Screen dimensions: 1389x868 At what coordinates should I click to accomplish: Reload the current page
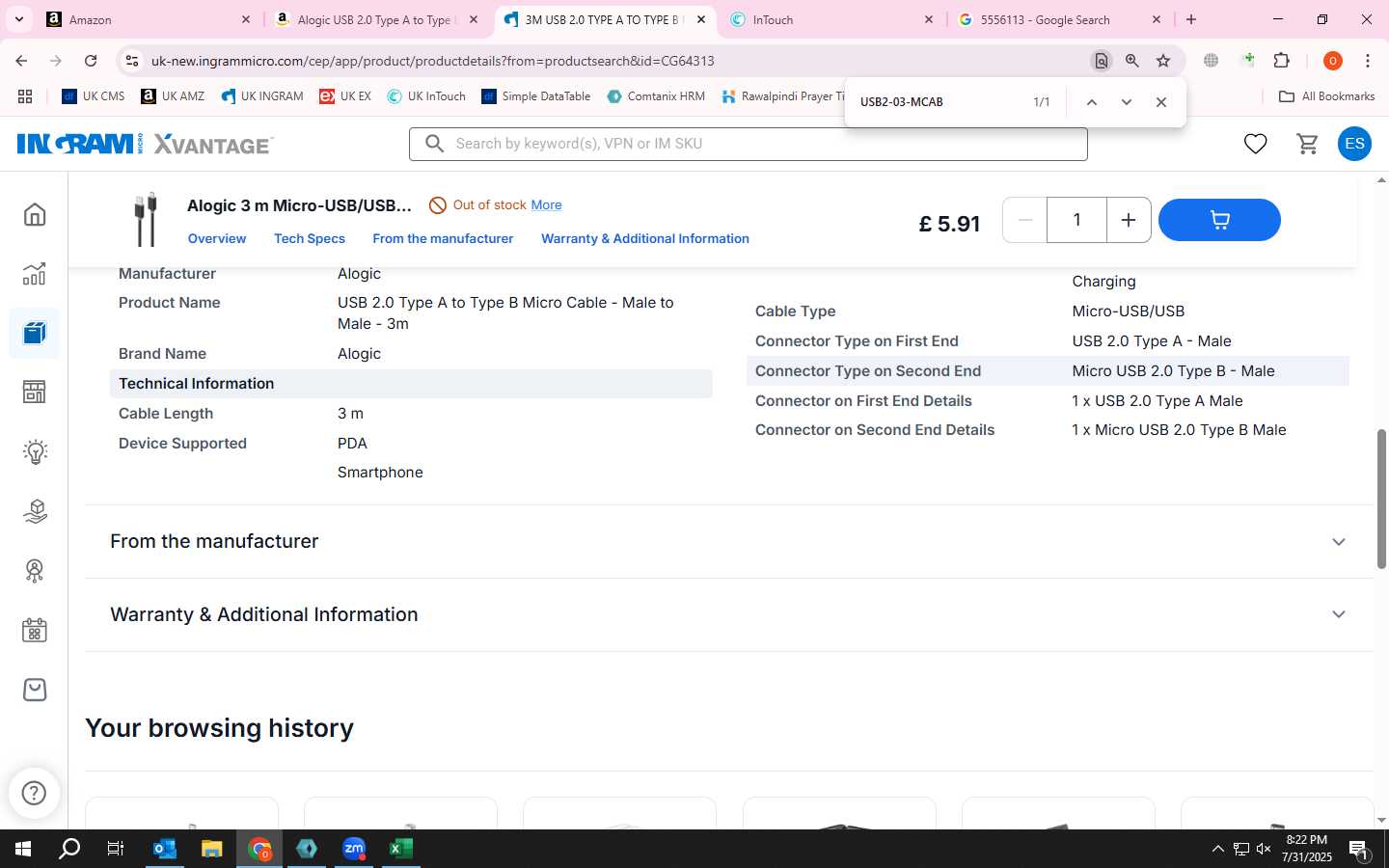coord(91,61)
